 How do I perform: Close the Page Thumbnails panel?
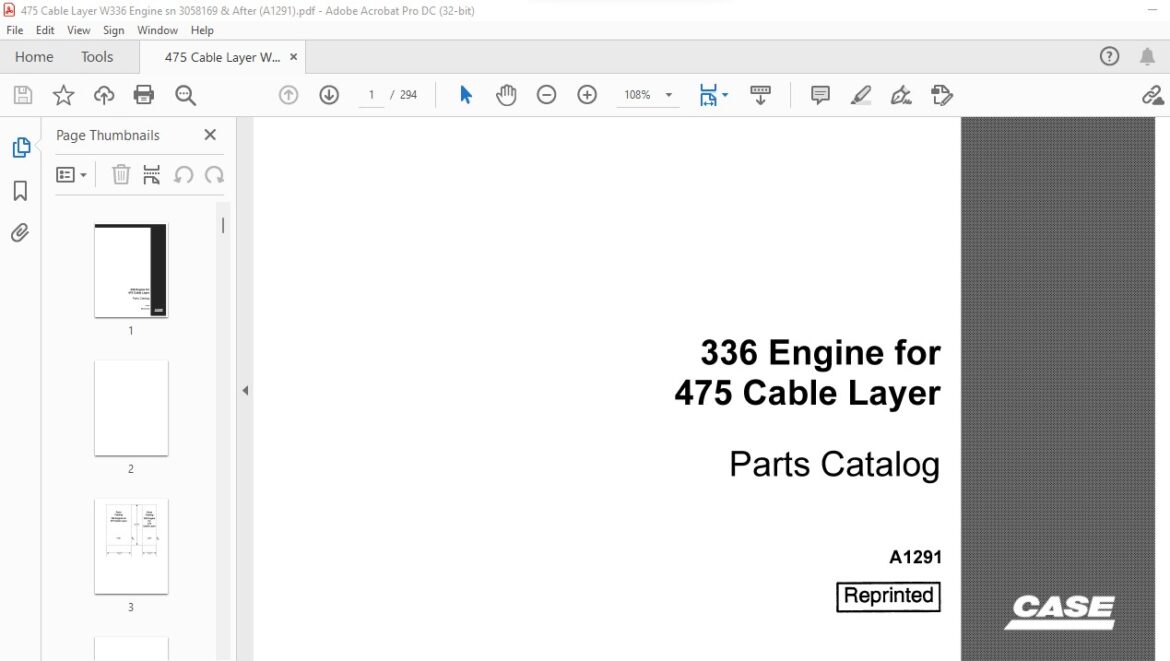(x=210, y=134)
